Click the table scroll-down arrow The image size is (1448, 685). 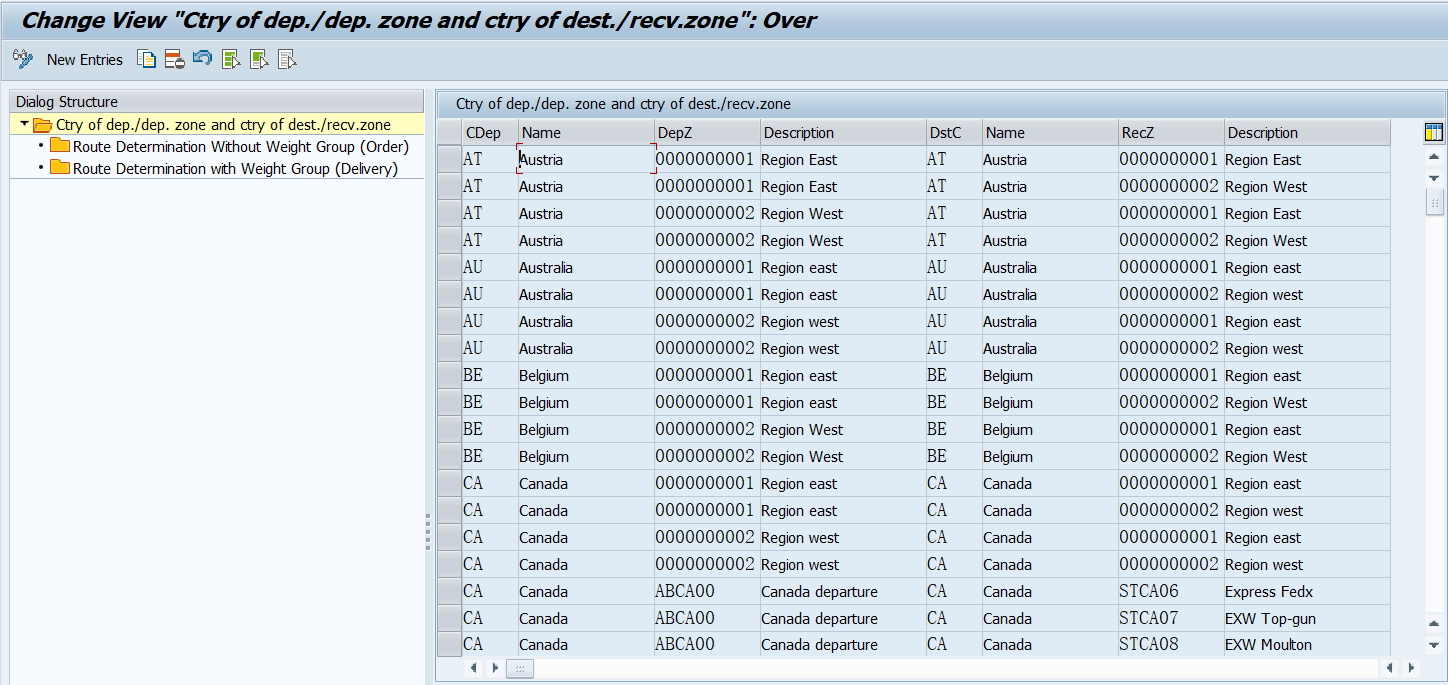[1436, 178]
